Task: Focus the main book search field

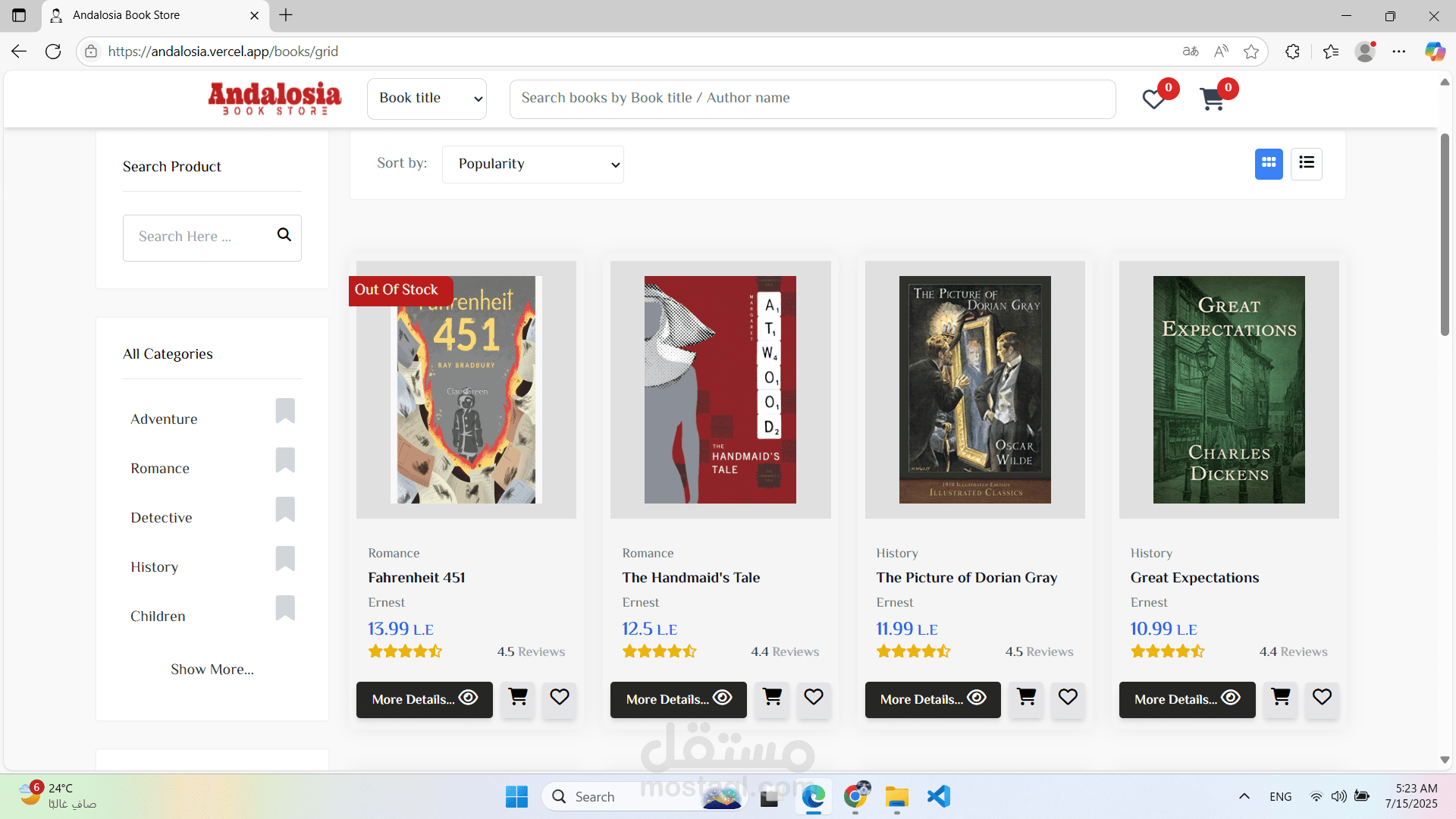Action: 812,99
